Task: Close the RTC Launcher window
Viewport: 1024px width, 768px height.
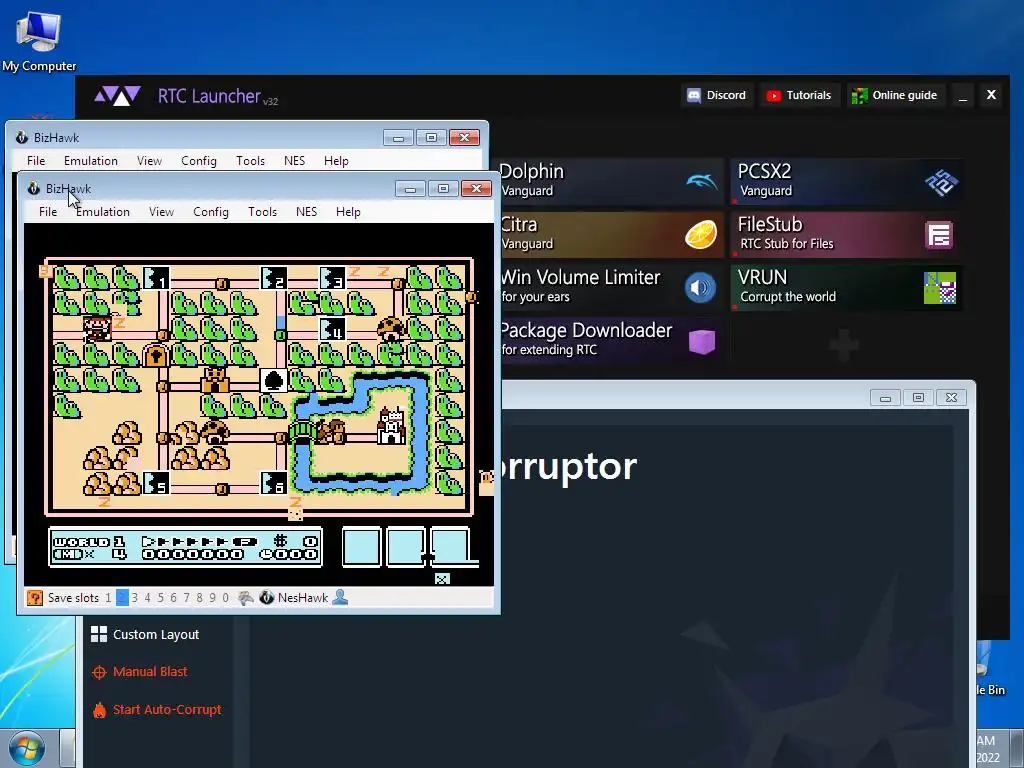Action: 991,95
